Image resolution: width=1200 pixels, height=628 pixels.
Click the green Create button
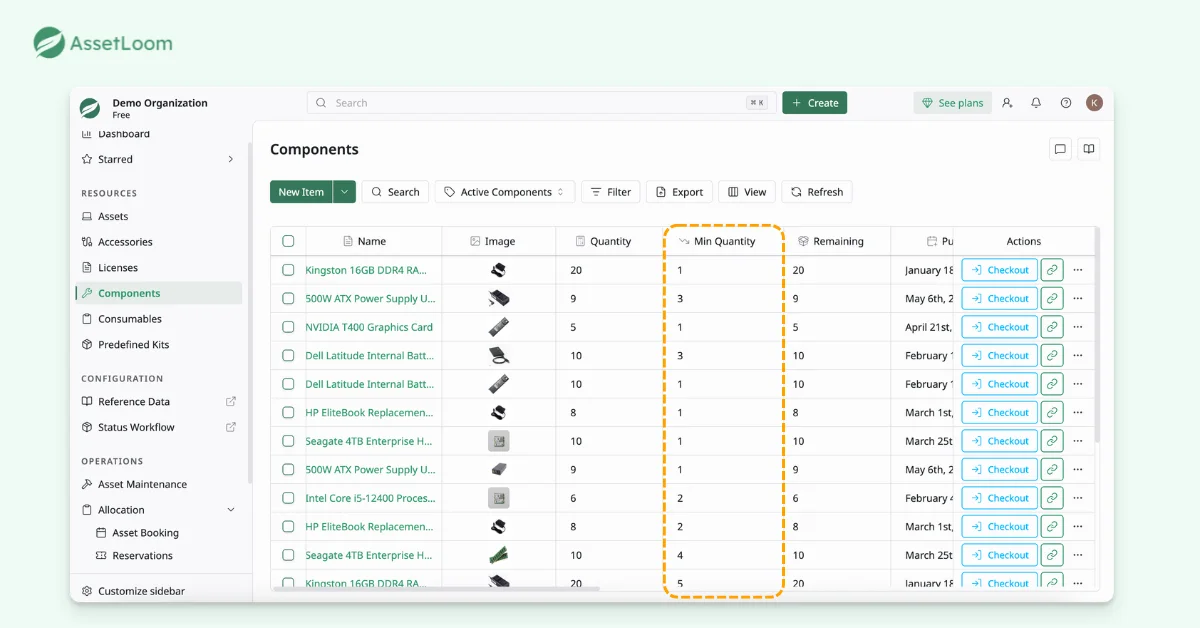[815, 103]
